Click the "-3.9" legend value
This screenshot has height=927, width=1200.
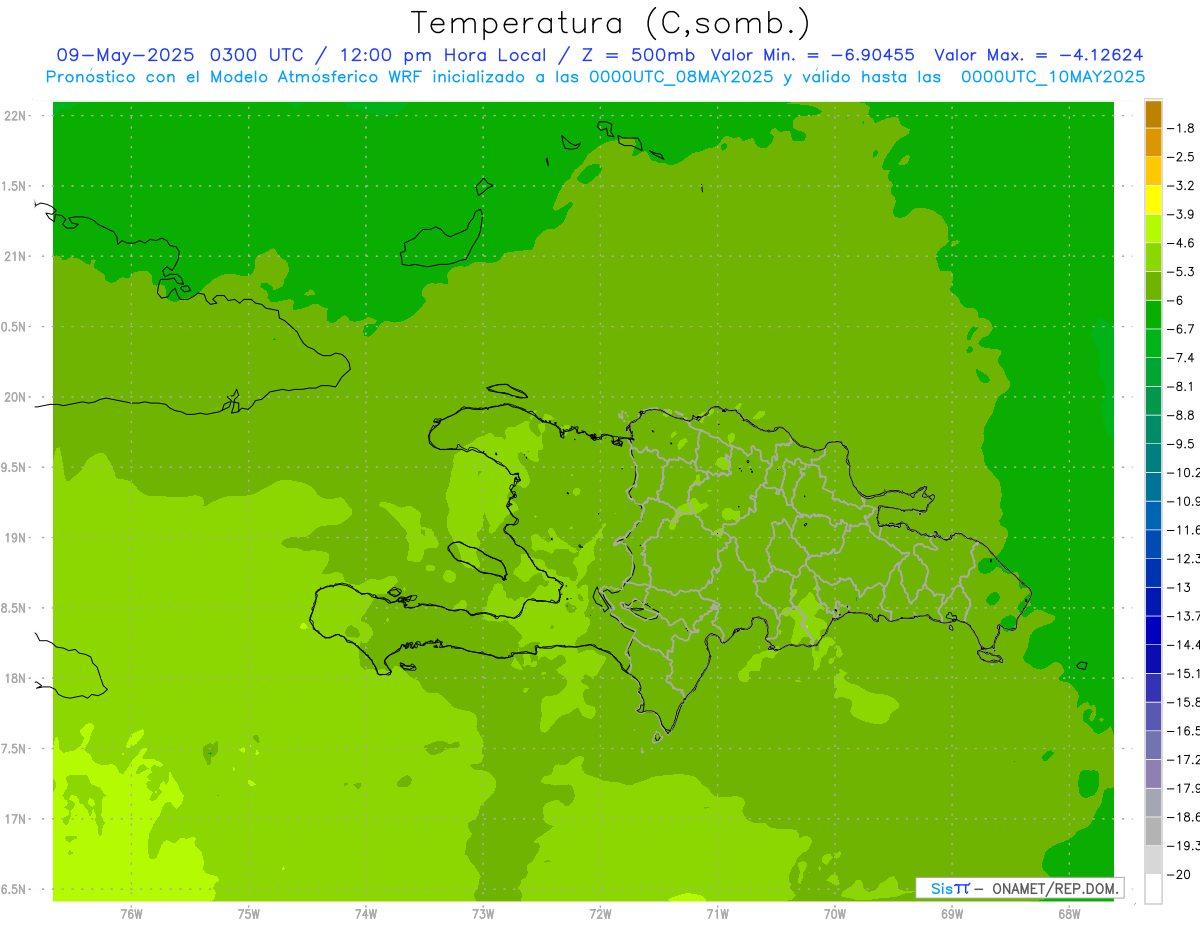coord(1180,214)
